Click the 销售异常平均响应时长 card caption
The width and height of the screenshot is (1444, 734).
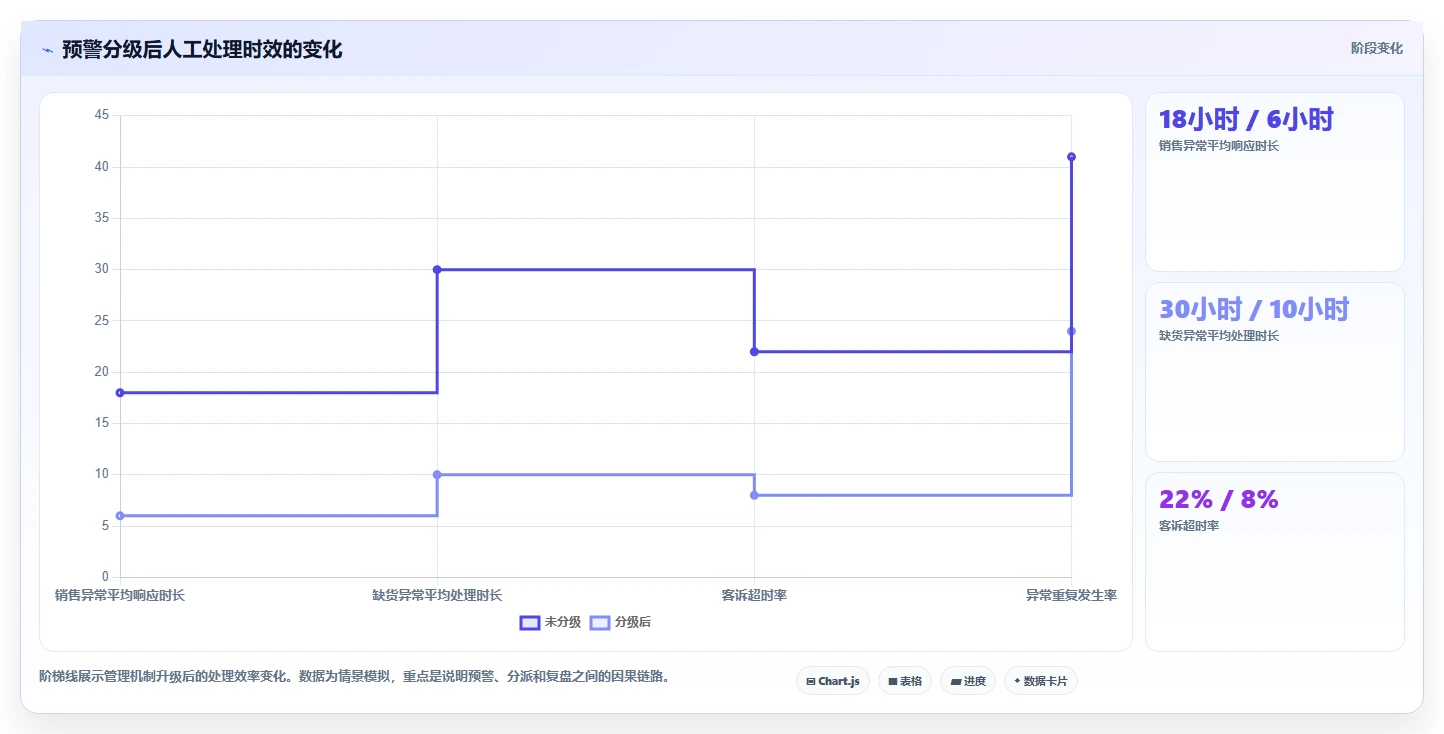point(1219,146)
